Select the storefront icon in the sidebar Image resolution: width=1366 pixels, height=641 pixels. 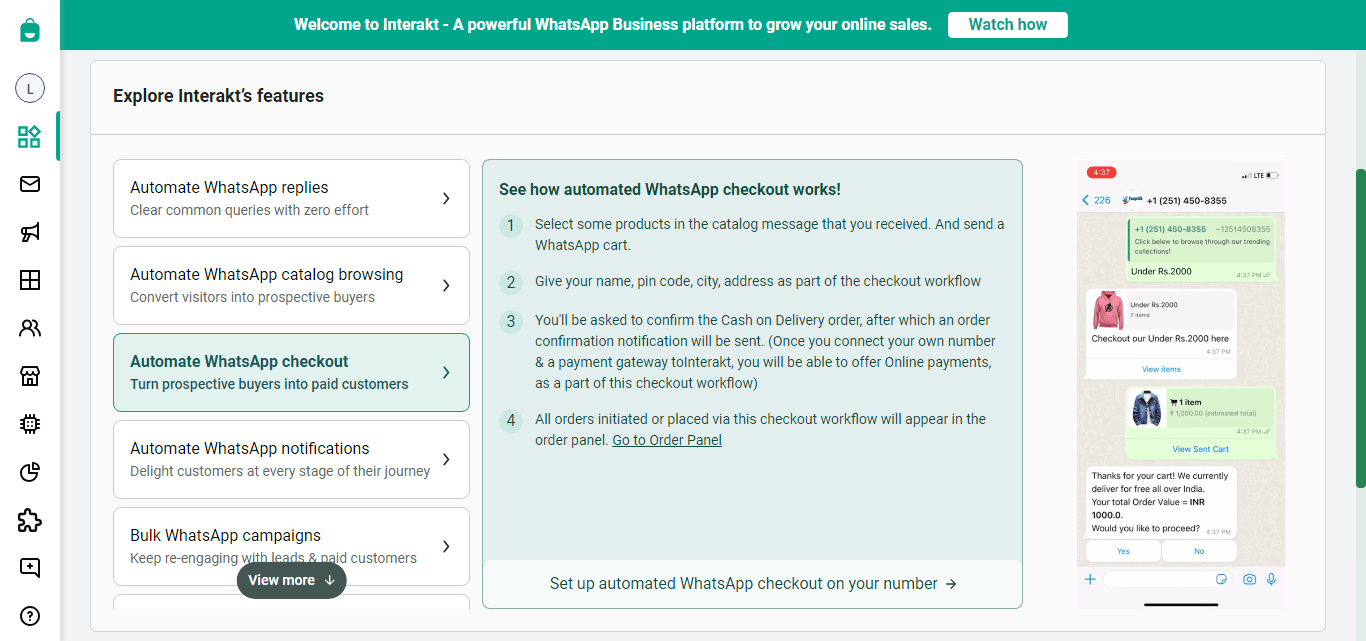pyautogui.click(x=29, y=376)
